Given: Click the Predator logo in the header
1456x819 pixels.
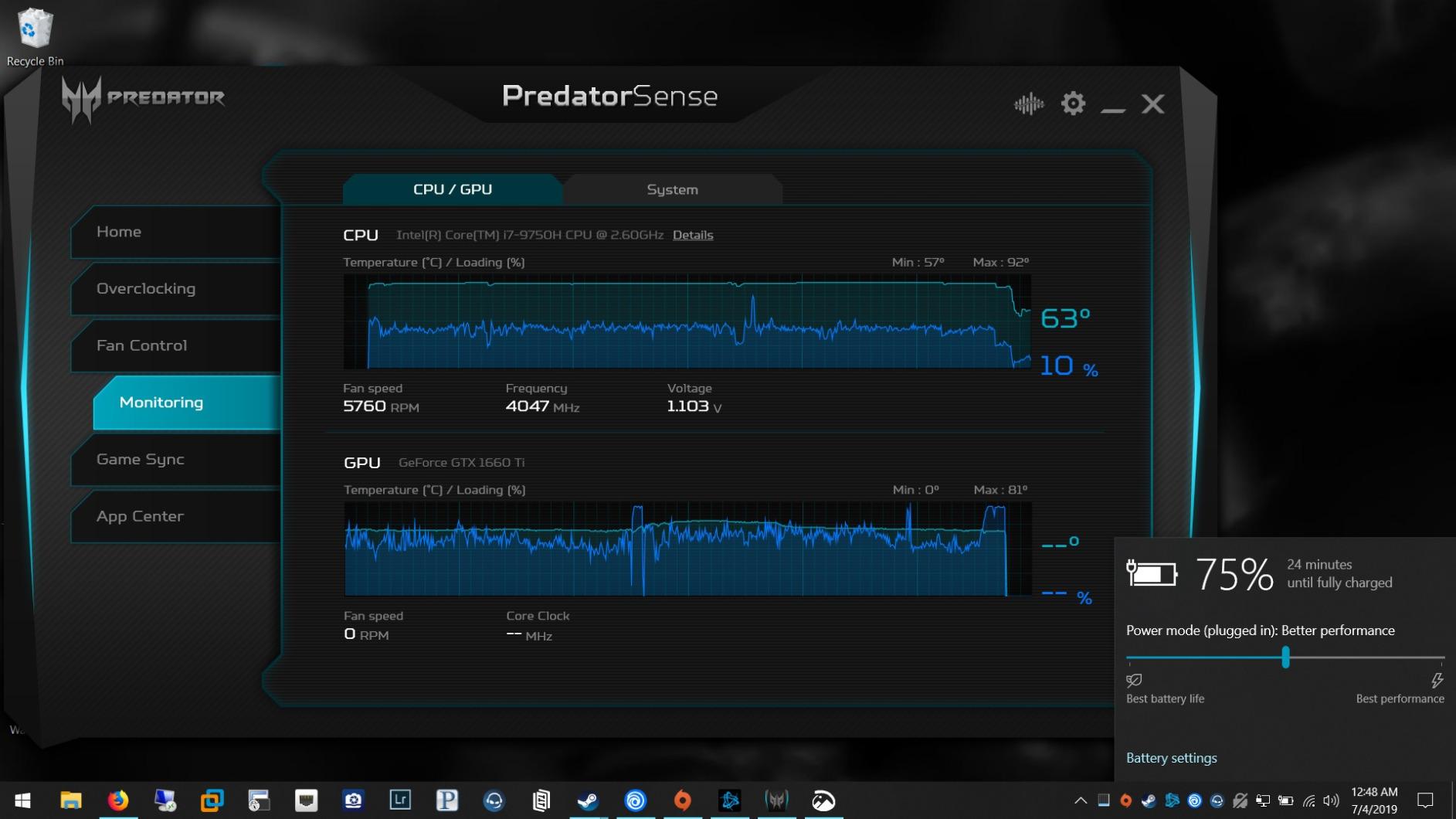Looking at the screenshot, I should (144, 99).
